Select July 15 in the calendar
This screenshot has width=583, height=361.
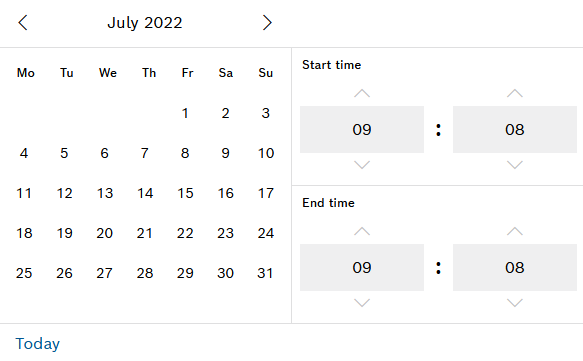coord(185,193)
